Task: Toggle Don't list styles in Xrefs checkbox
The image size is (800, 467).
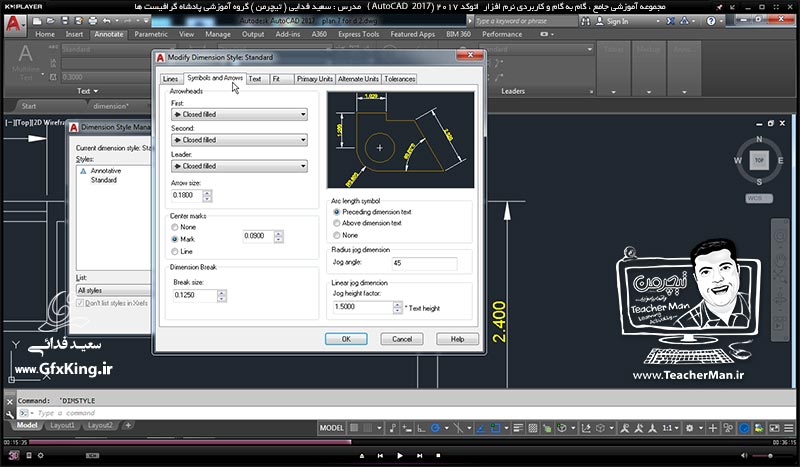Action: point(80,303)
